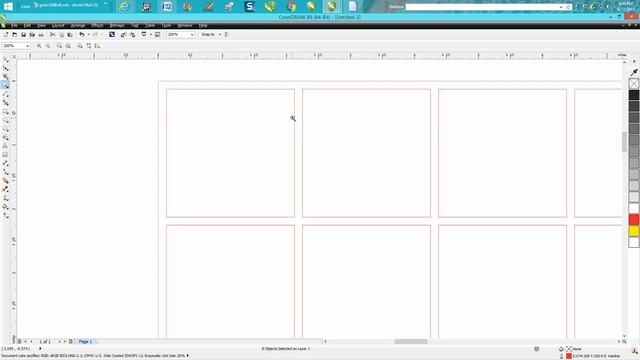Select the Crop tool in the toolbox
This screenshot has height=360, width=640.
click(x=5, y=76)
